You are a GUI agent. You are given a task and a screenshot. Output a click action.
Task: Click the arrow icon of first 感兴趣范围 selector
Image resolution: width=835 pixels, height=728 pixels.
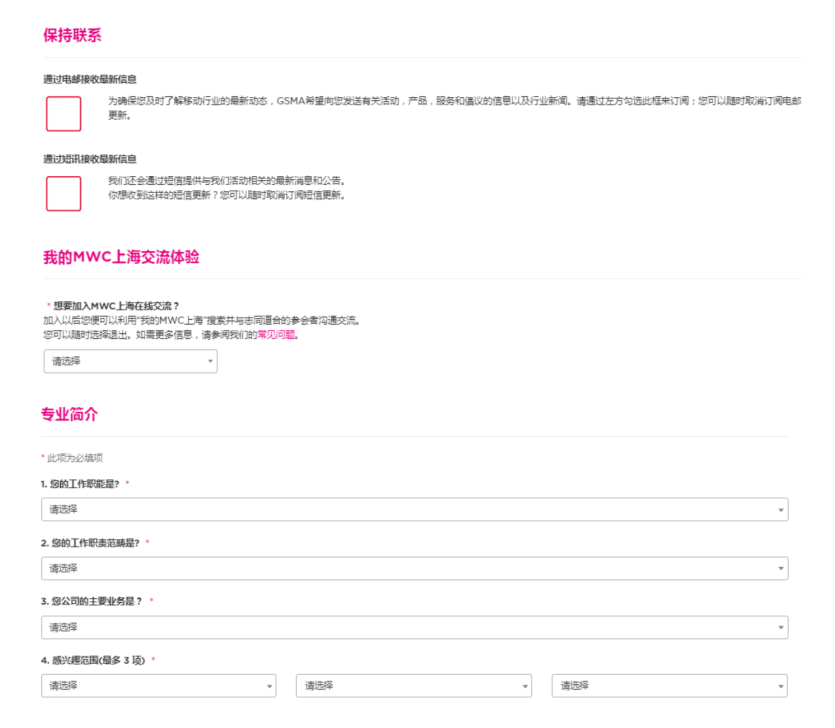(269, 686)
